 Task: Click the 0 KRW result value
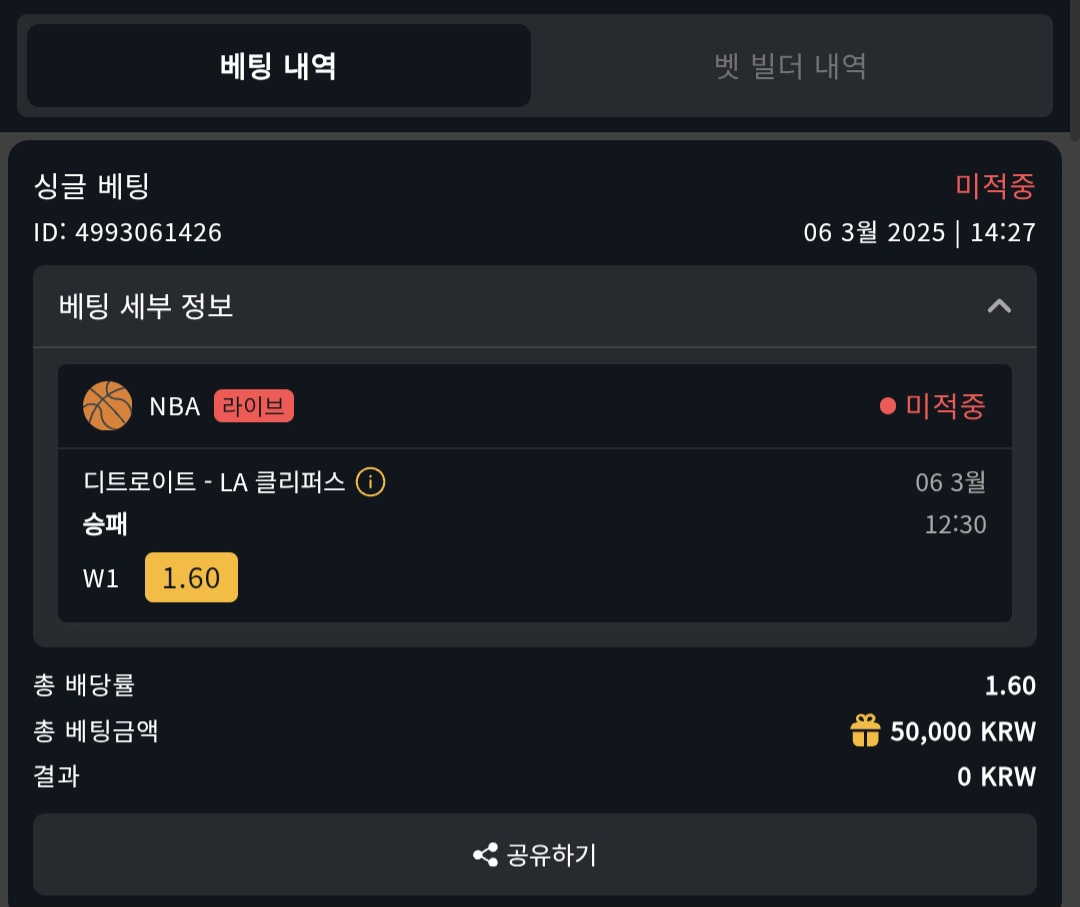coord(996,777)
